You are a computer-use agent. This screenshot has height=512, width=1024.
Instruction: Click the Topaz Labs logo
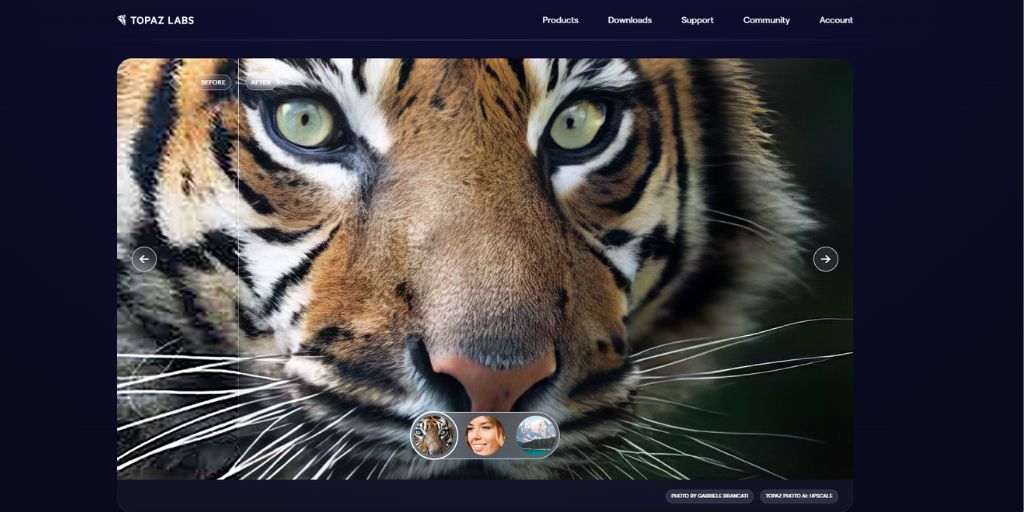pyautogui.click(x=155, y=20)
